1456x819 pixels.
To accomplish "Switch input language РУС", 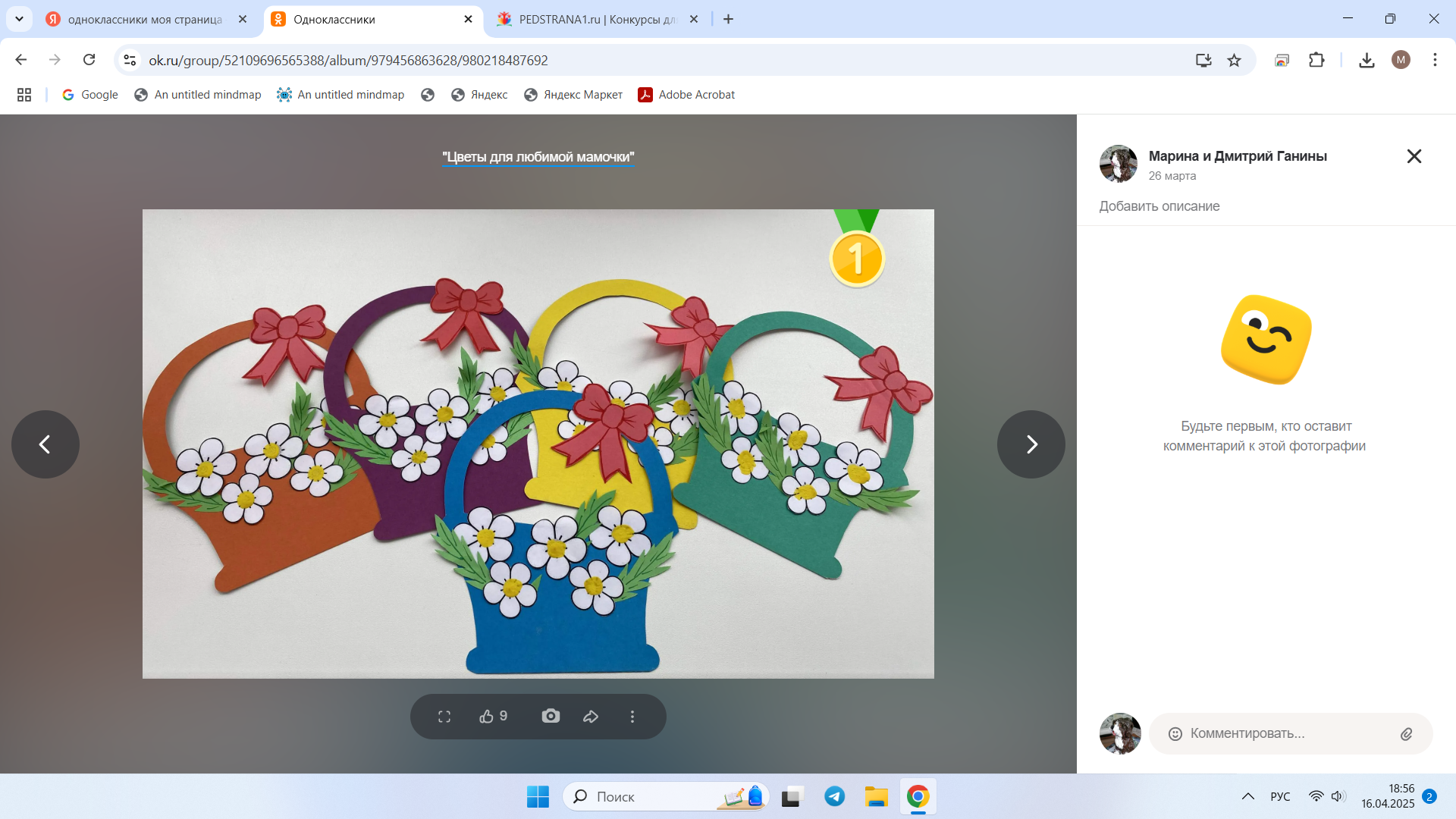I will pyautogui.click(x=1280, y=796).
